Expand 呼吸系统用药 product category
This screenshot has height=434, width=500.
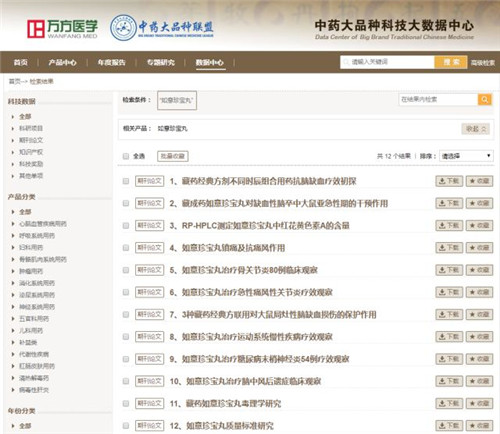(37, 236)
